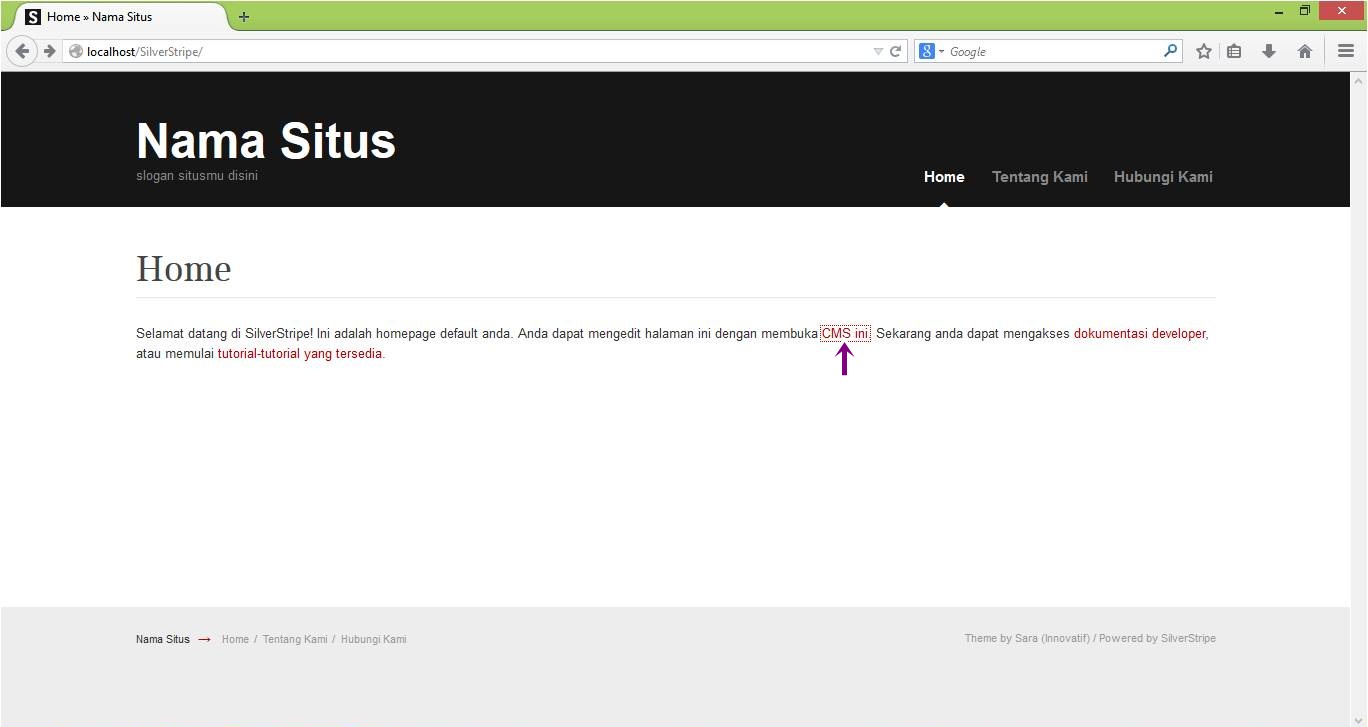Click the browser Back arrow button
Screen dimensions: 1368x727
[x=22, y=51]
